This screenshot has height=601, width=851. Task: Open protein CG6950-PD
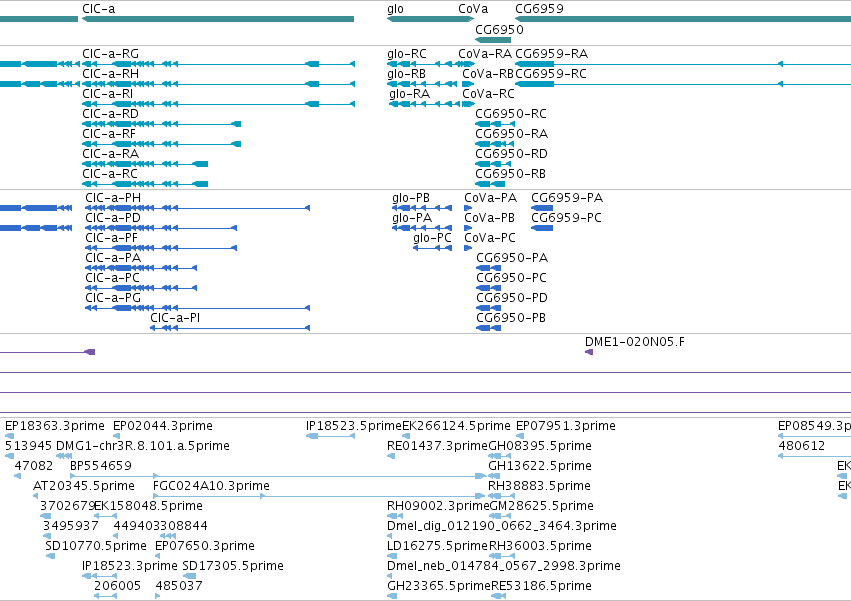(x=512, y=299)
